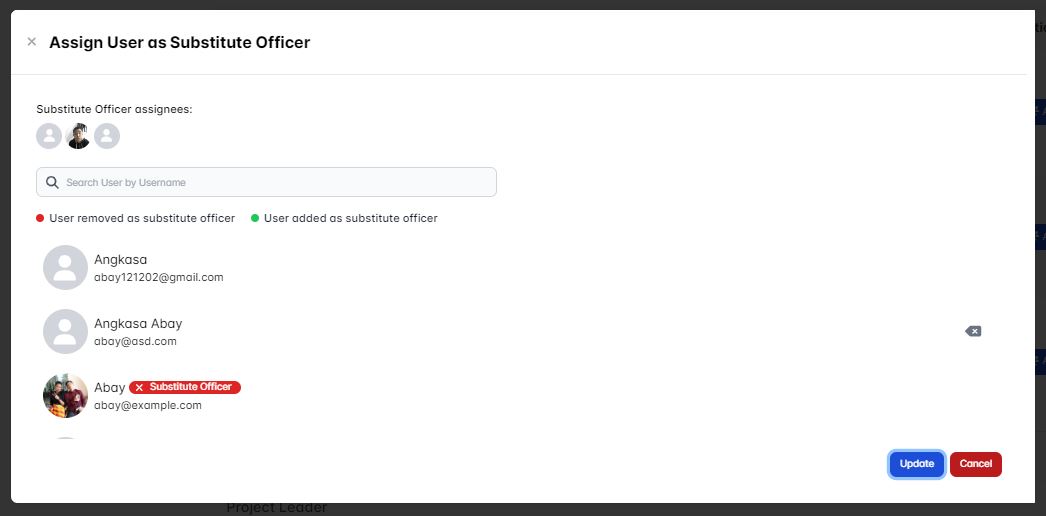This screenshot has height=516, width=1046.
Task: Close the Assign User dialog with X icon
Action: [31, 42]
